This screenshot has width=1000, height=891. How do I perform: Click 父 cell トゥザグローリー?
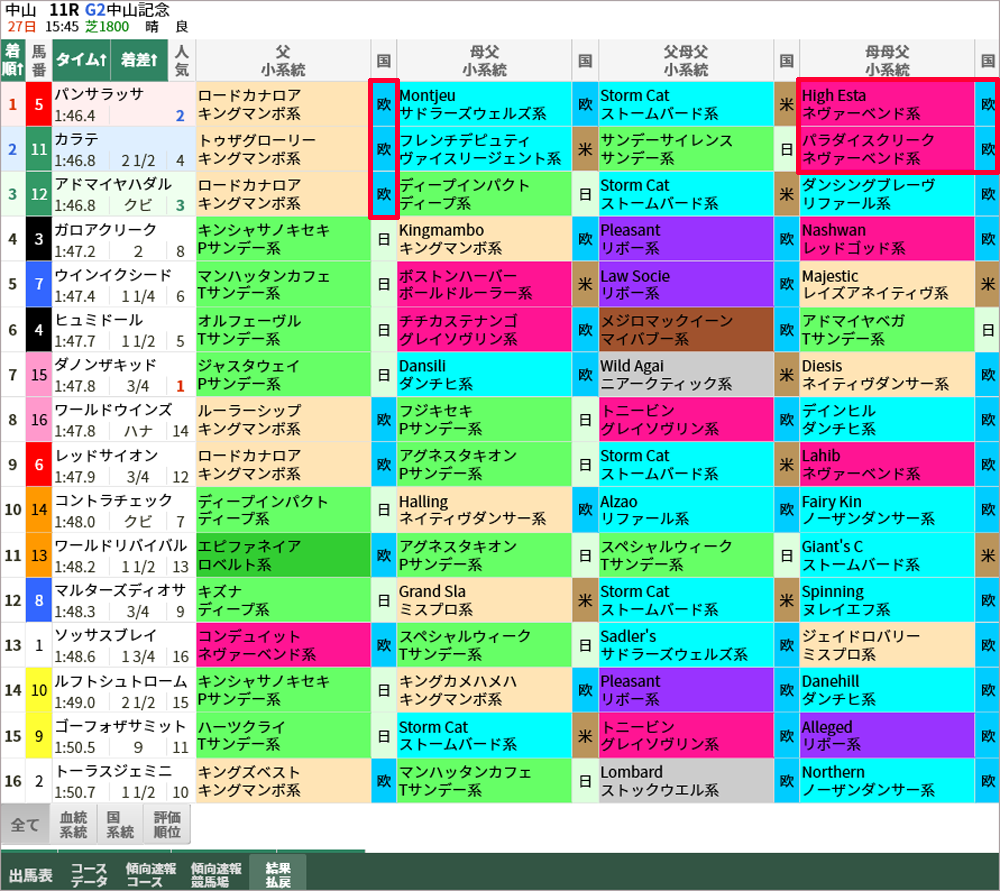click(283, 149)
